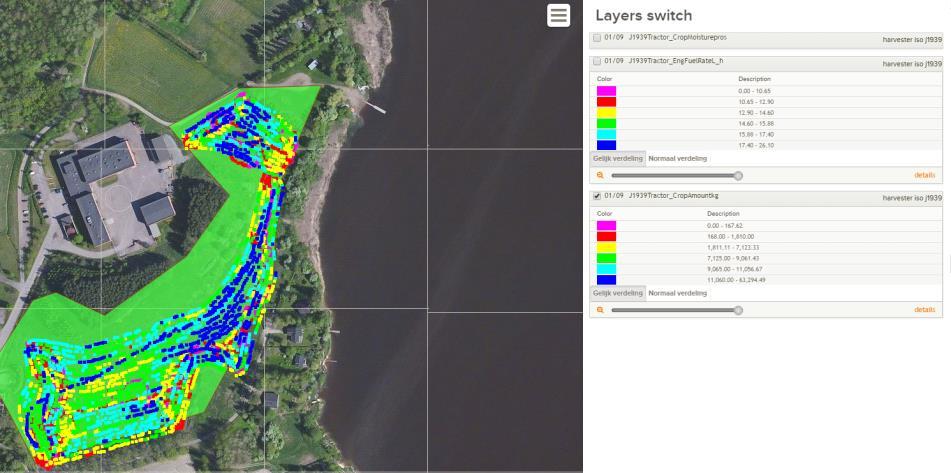Click magenta swatch for 0.00 - 167.62
The height and width of the screenshot is (473, 951).
(x=607, y=226)
